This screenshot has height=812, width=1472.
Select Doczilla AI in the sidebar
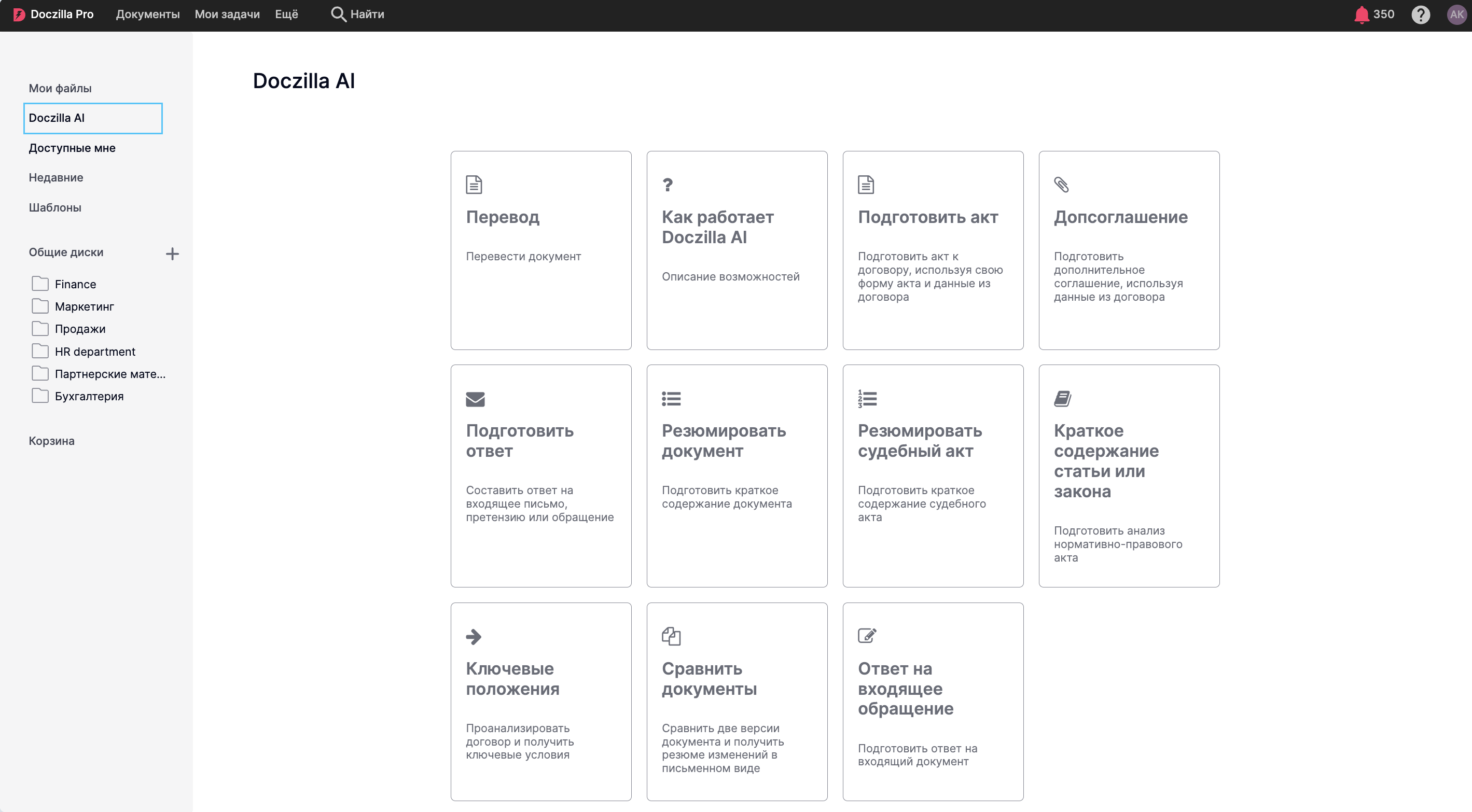[x=93, y=118]
